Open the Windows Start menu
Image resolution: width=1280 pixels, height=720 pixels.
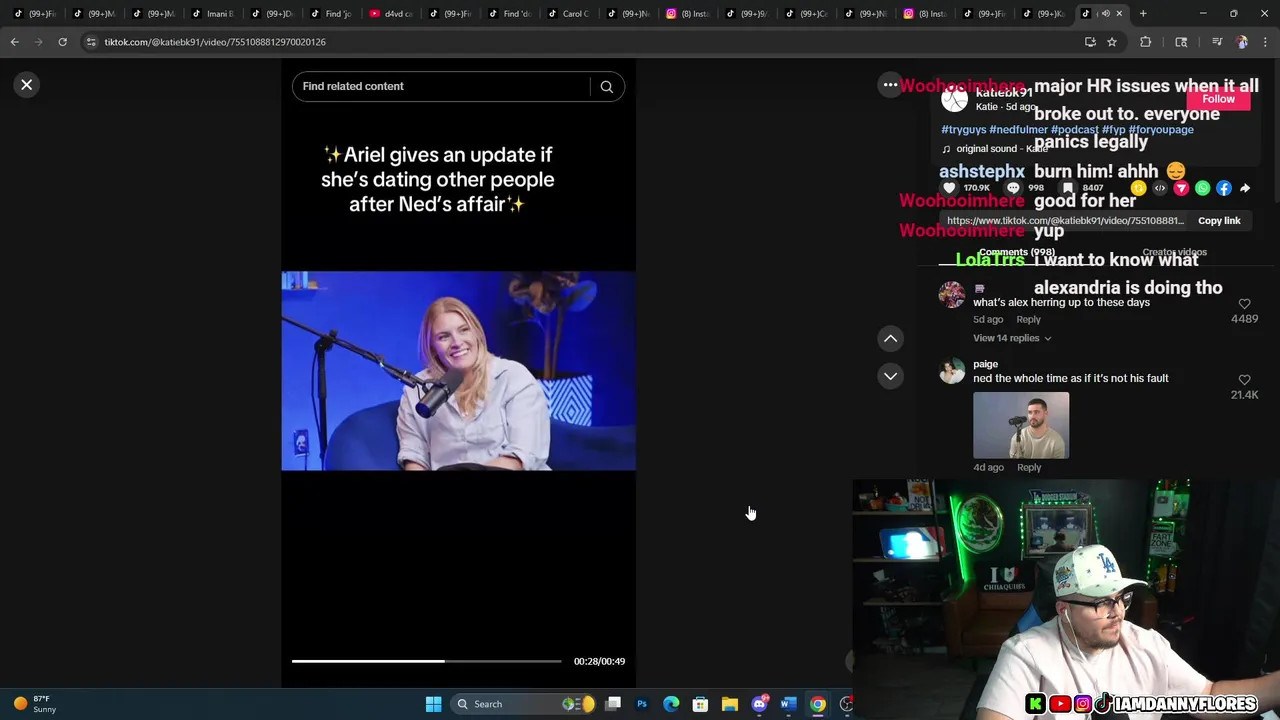click(x=433, y=704)
